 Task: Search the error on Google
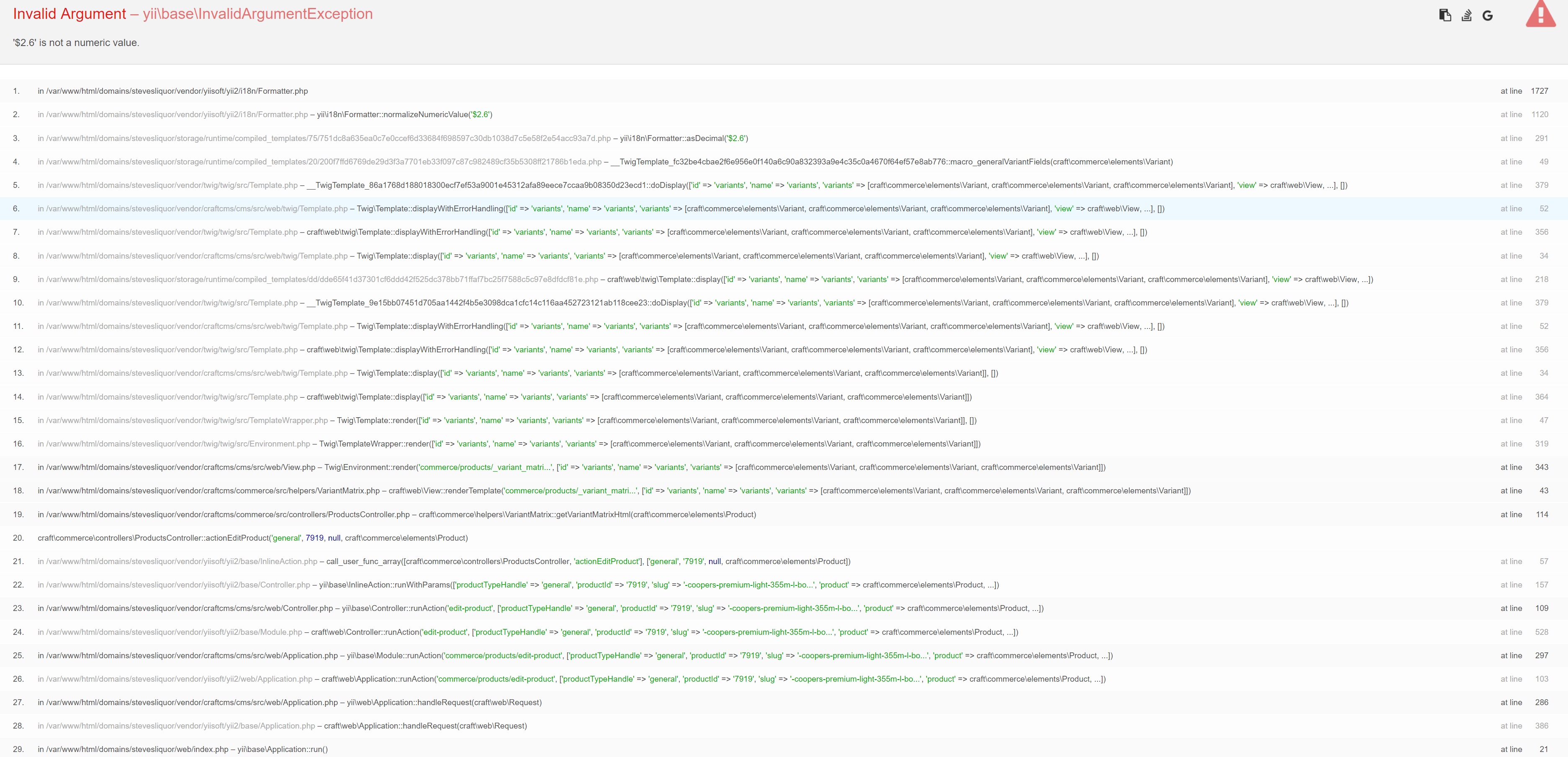(1487, 15)
